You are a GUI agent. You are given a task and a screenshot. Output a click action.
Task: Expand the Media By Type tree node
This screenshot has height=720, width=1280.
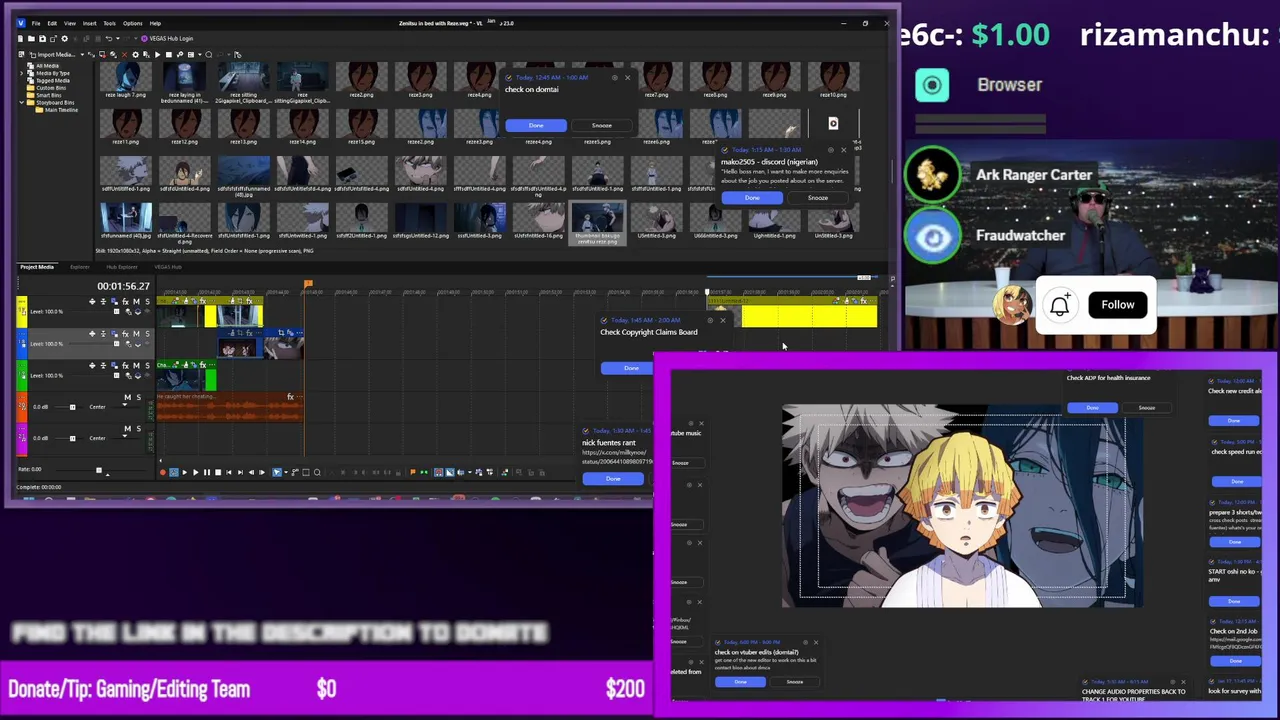pyautogui.click(x=21, y=73)
